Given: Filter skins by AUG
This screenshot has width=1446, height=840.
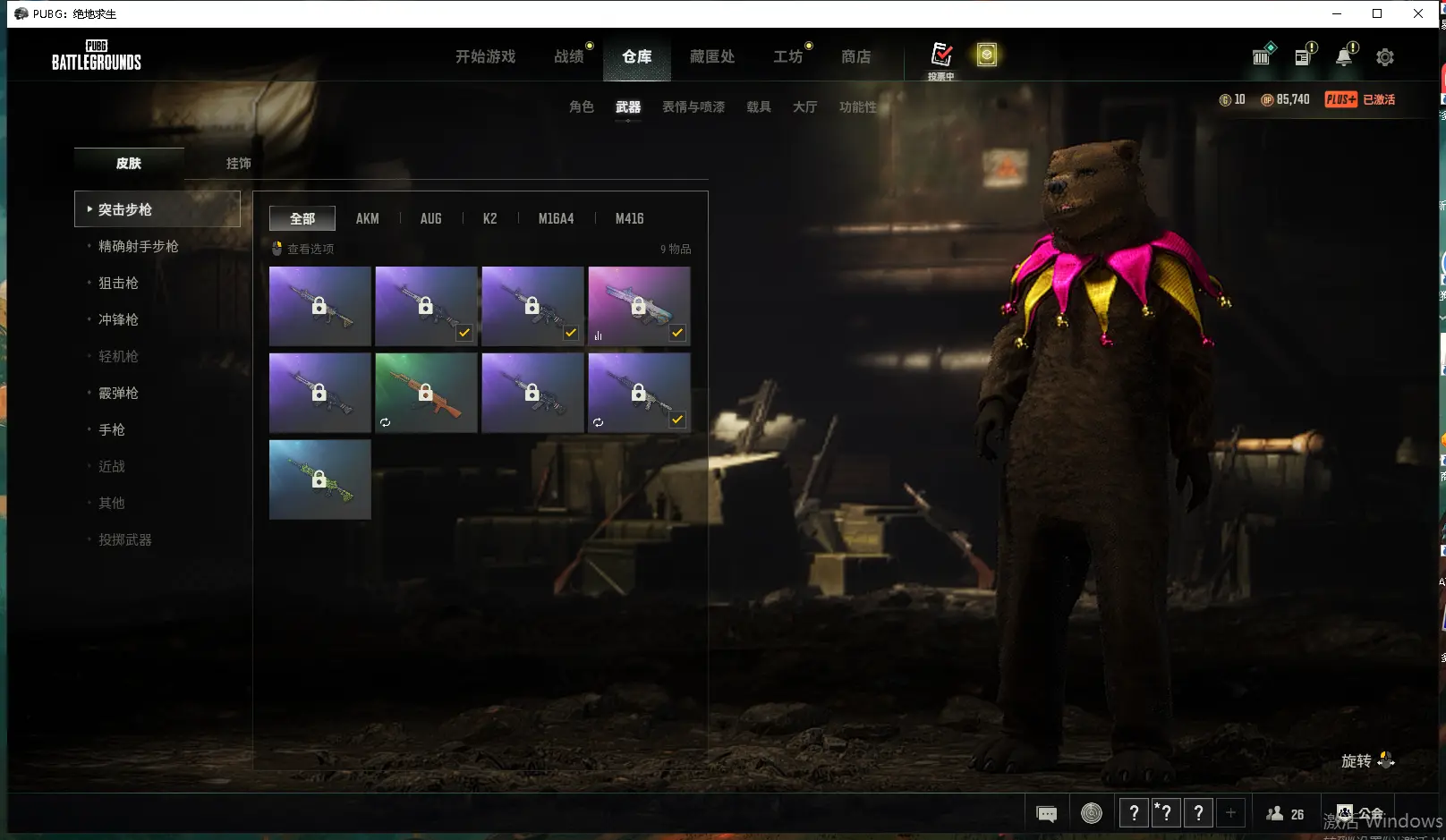Looking at the screenshot, I should [431, 218].
